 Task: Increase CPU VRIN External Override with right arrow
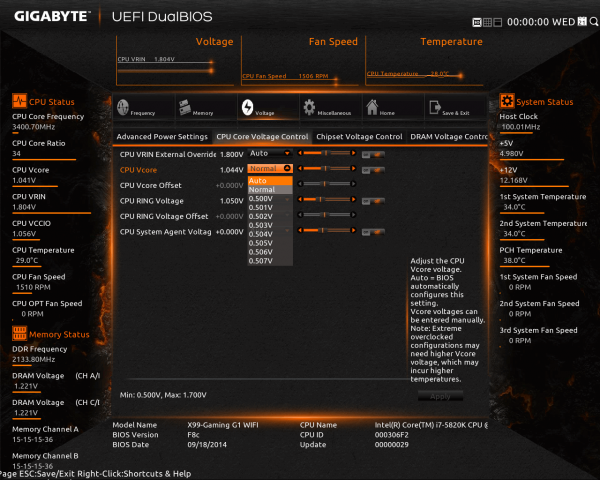point(353,153)
